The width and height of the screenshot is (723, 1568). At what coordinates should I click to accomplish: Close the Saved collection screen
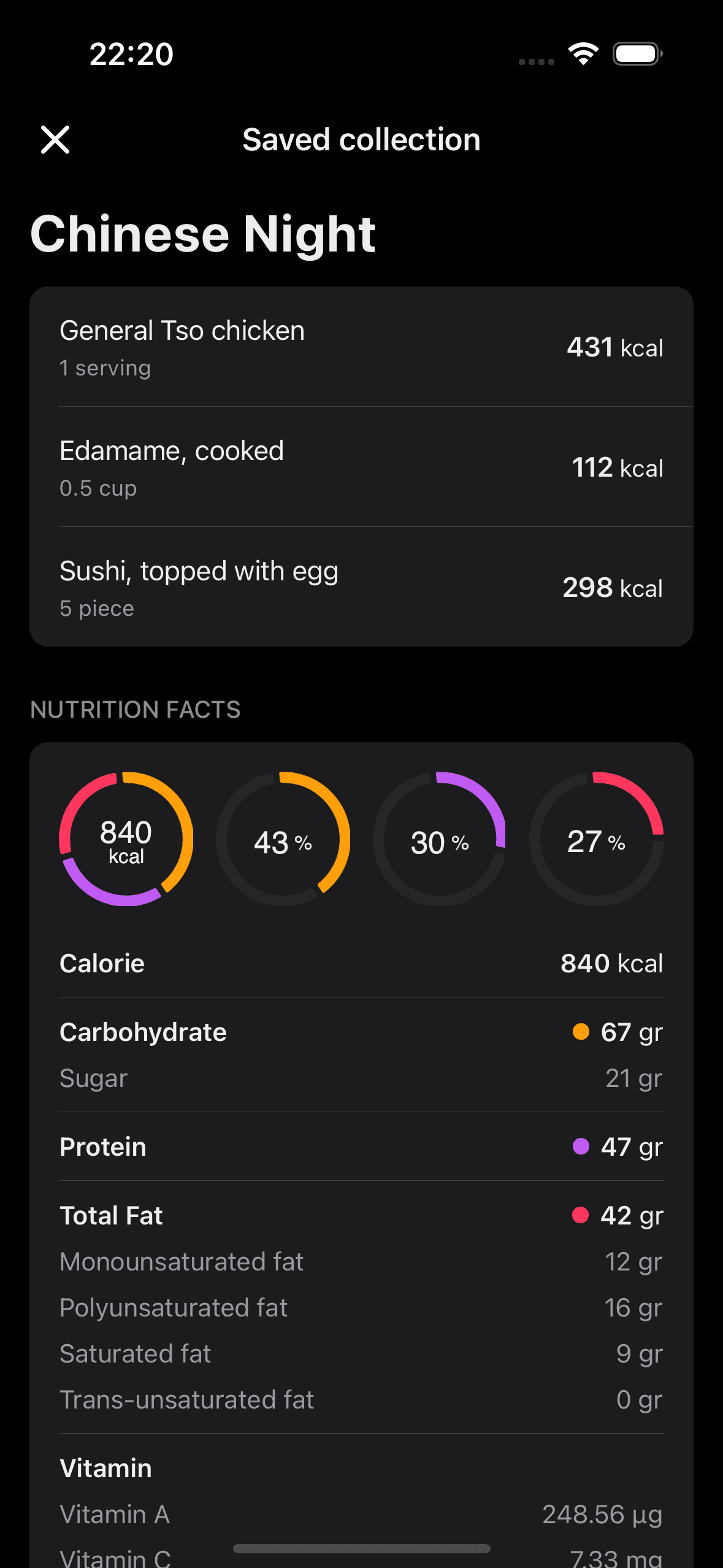(55, 139)
